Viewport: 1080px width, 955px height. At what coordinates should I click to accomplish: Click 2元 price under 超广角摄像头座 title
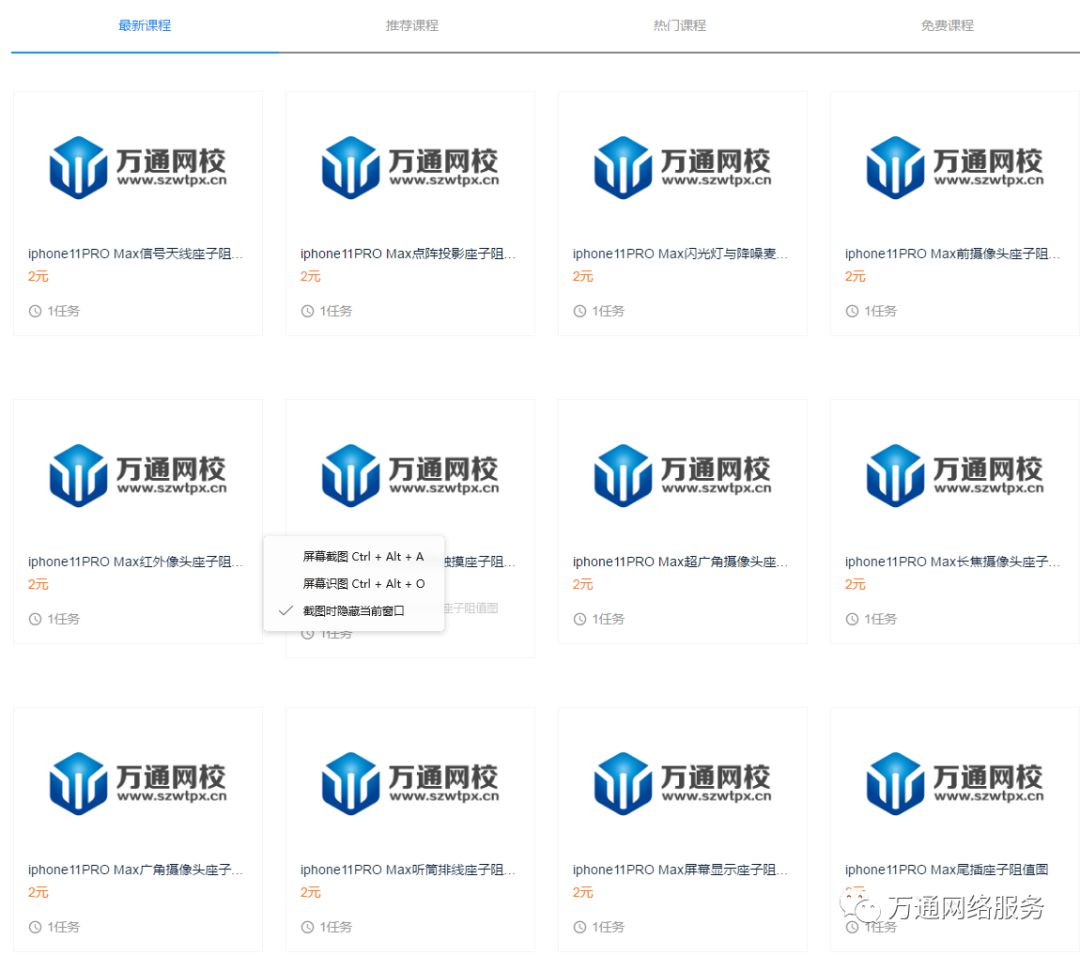[x=583, y=584]
